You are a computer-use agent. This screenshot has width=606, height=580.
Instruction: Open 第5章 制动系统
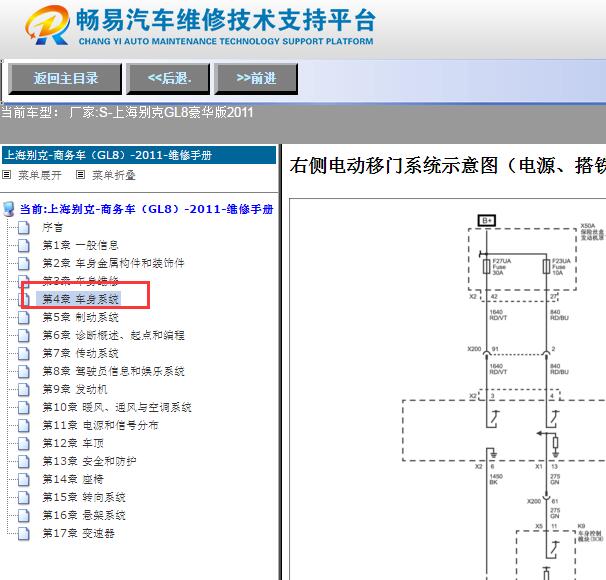click(80, 317)
